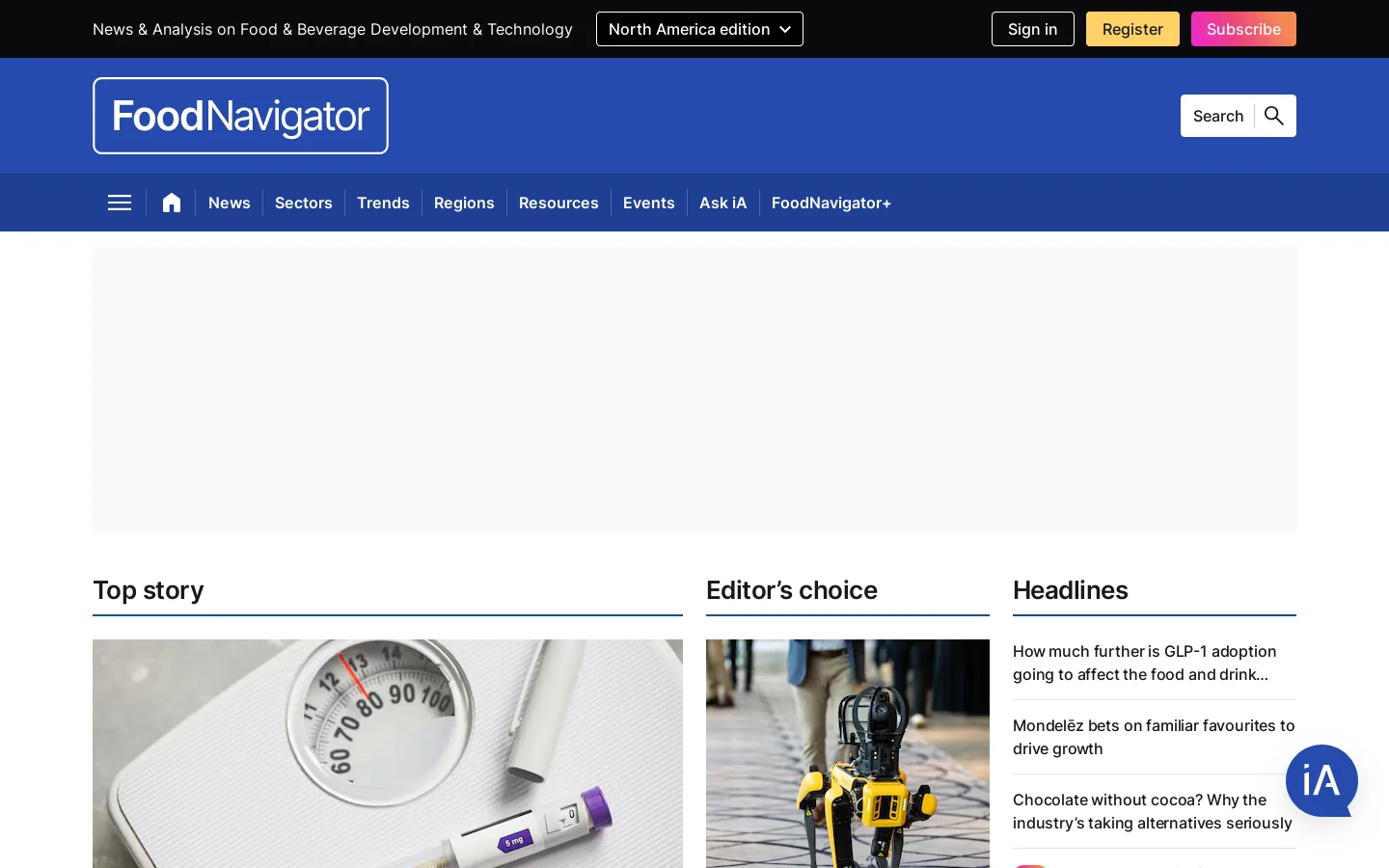Click the Register button
Screen dimensions: 1389x868
tap(1132, 29)
